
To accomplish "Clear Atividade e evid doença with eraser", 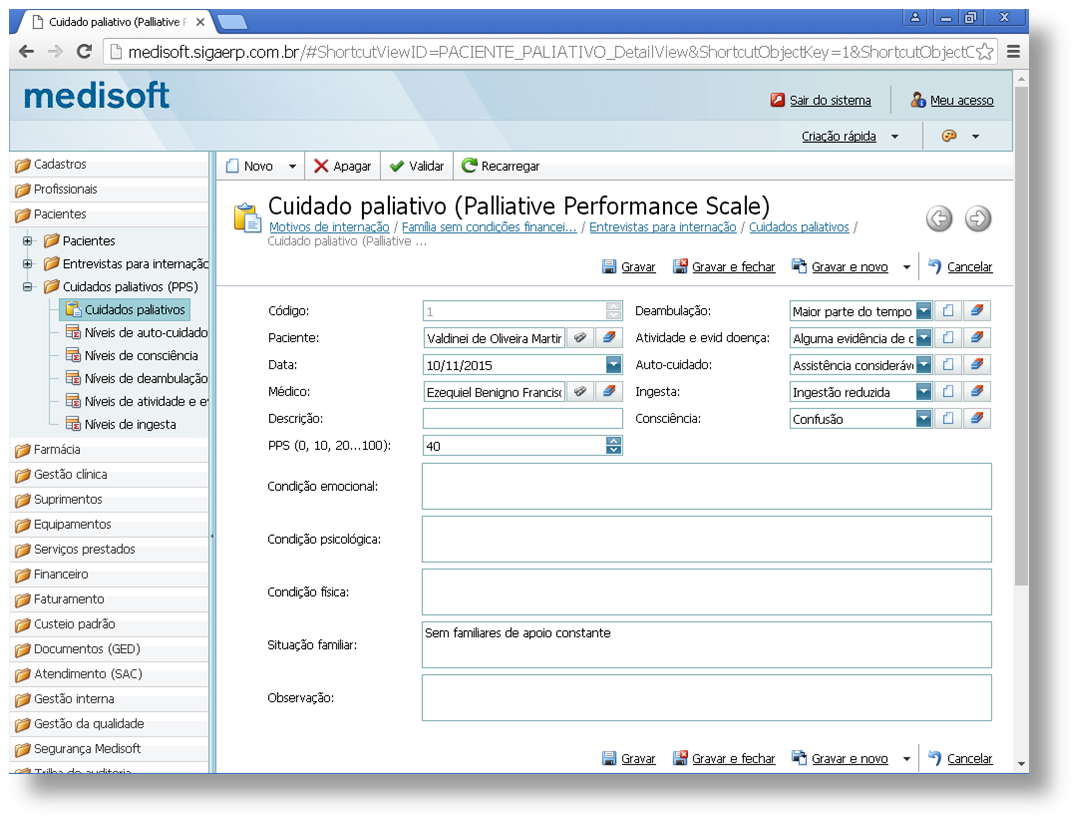I will pyautogui.click(x=977, y=338).
